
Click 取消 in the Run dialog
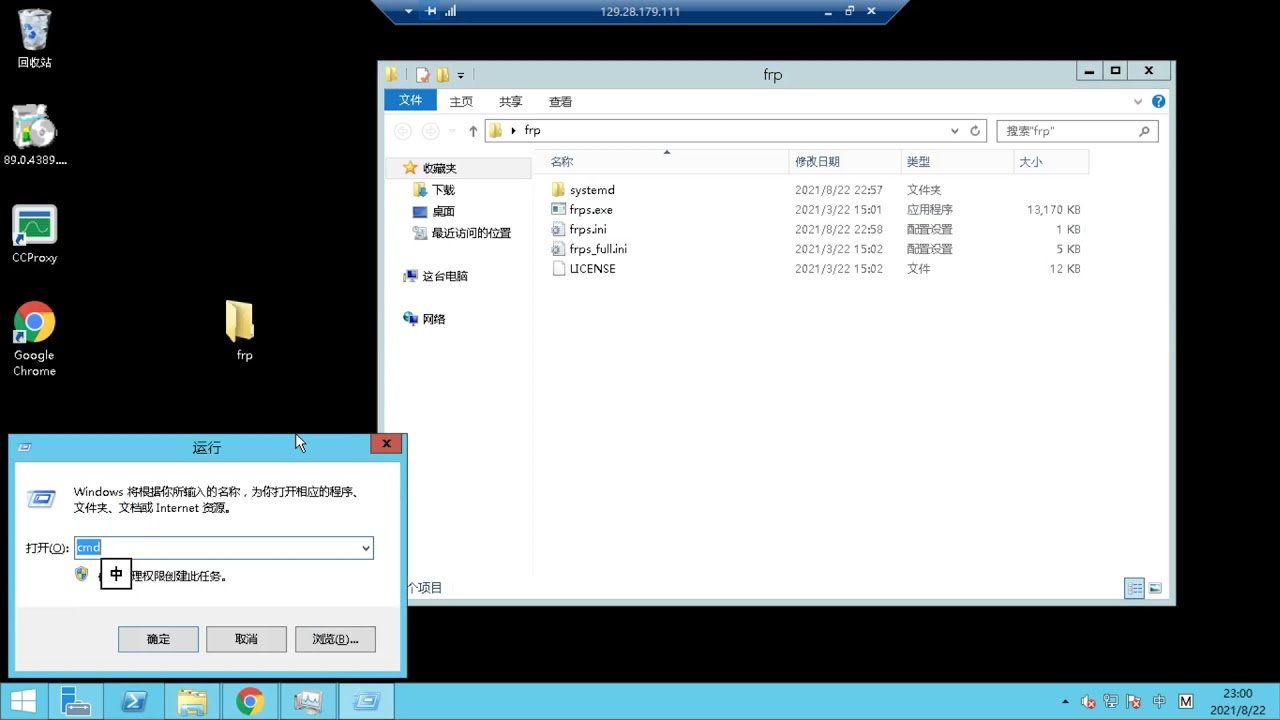click(x=246, y=639)
